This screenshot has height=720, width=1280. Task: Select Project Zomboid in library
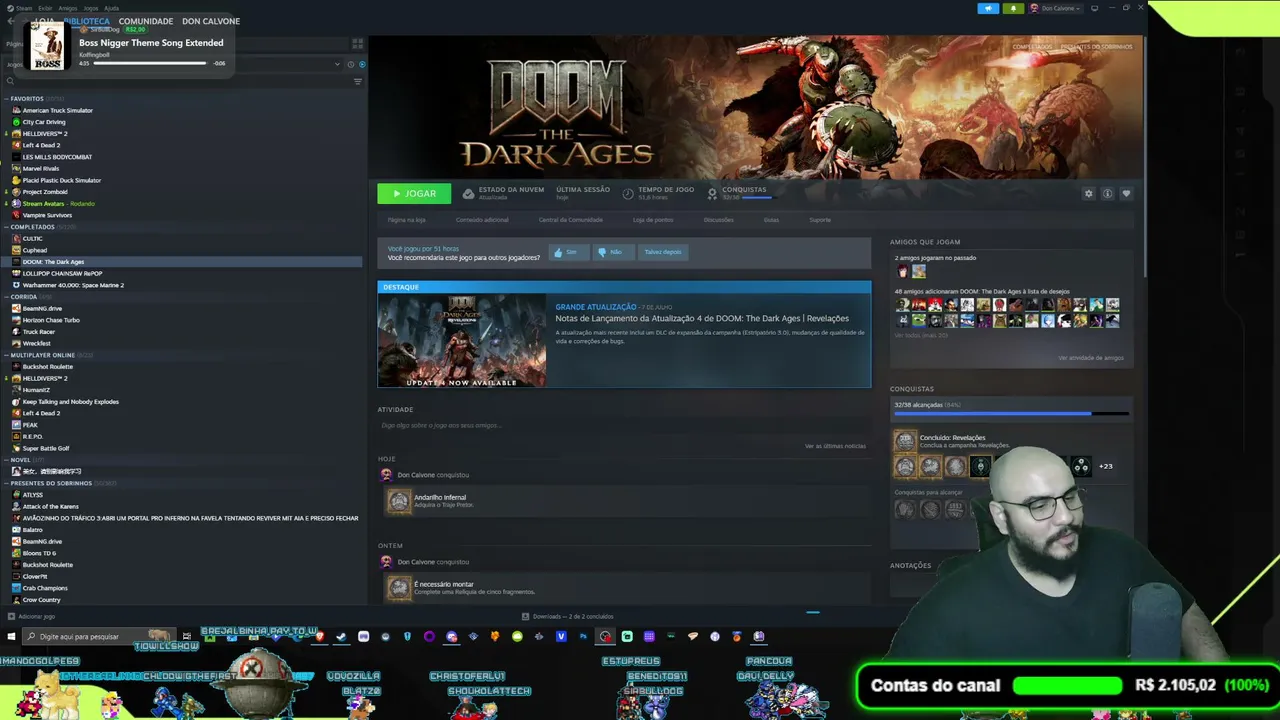point(45,192)
